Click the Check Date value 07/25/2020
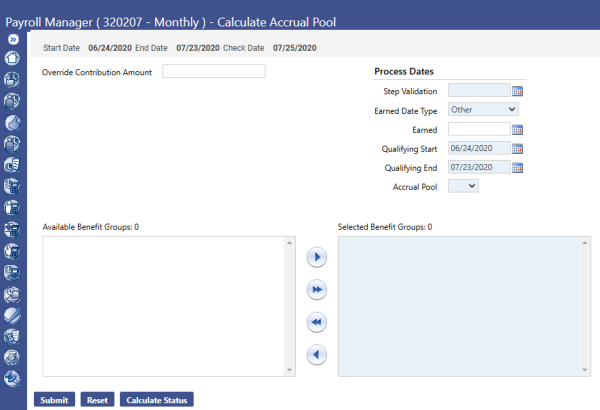The image size is (600, 410). coord(295,48)
